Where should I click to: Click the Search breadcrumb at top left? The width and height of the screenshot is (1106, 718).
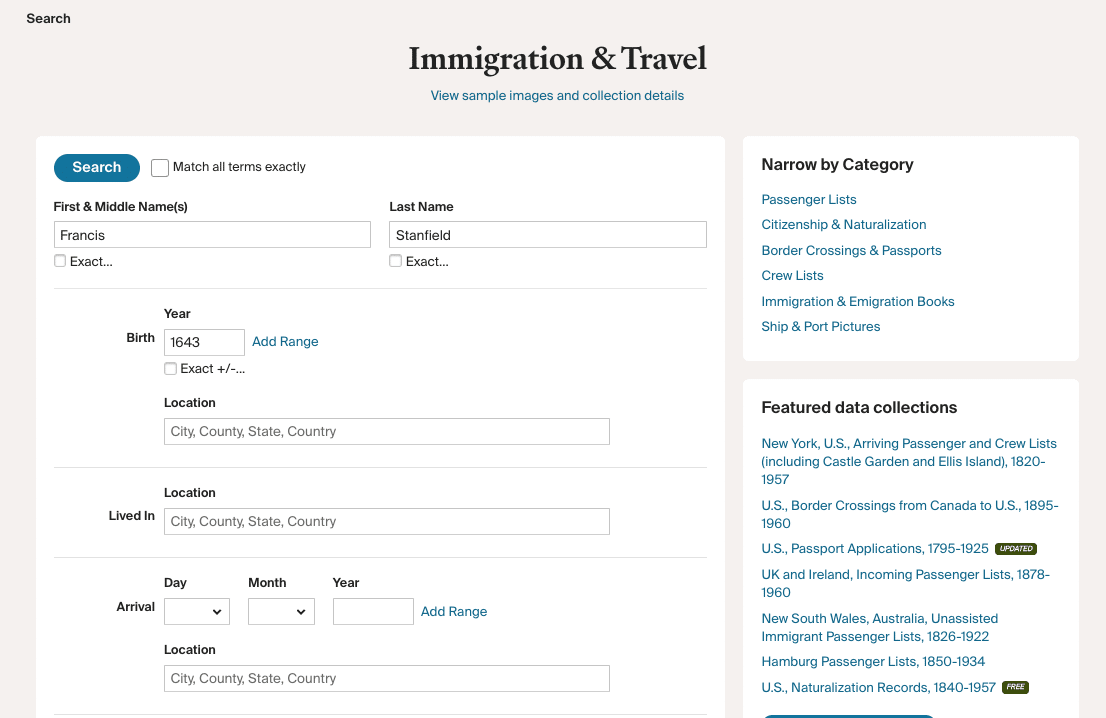point(49,18)
